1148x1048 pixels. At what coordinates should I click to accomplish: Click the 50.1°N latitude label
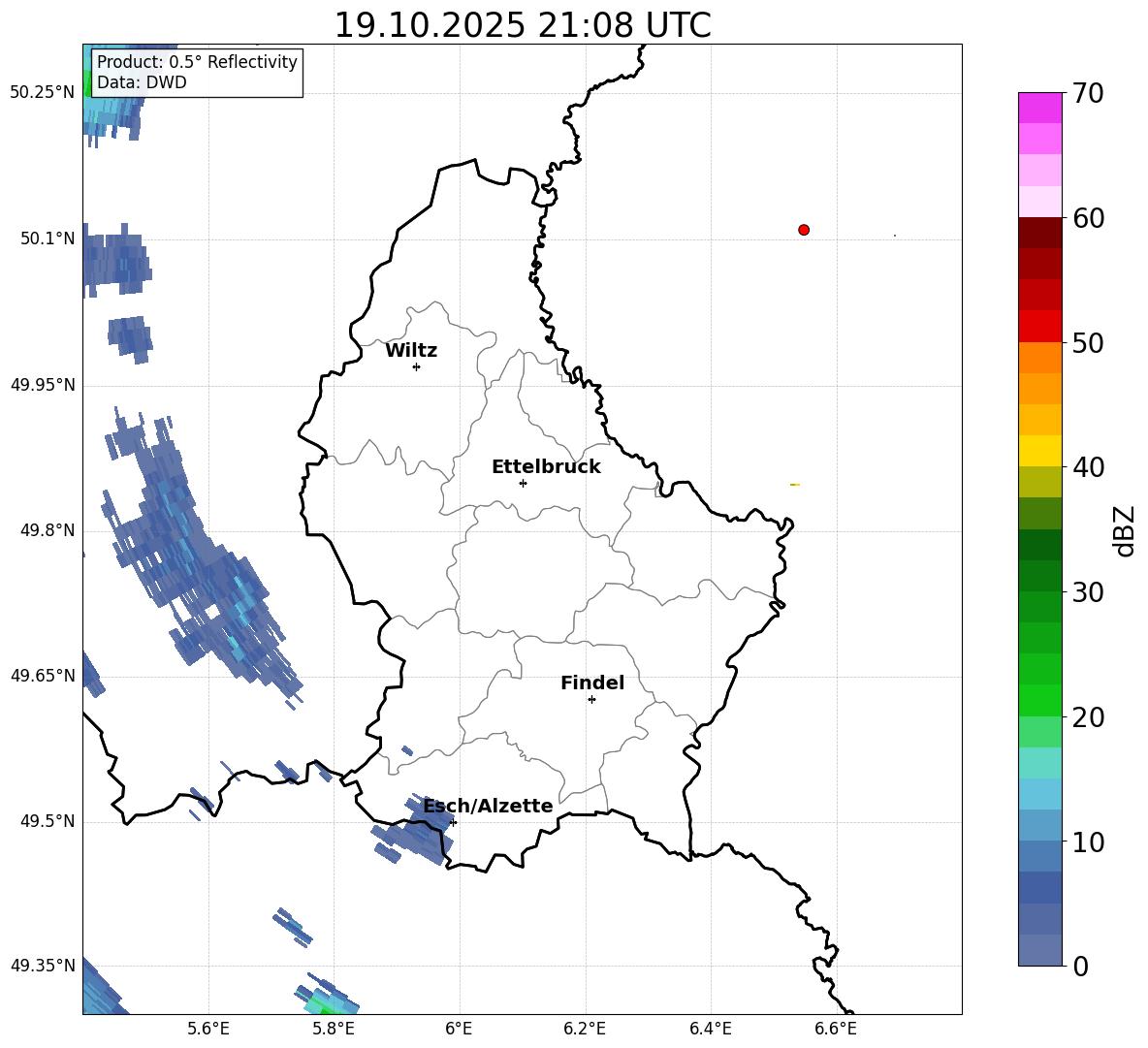click(48, 238)
